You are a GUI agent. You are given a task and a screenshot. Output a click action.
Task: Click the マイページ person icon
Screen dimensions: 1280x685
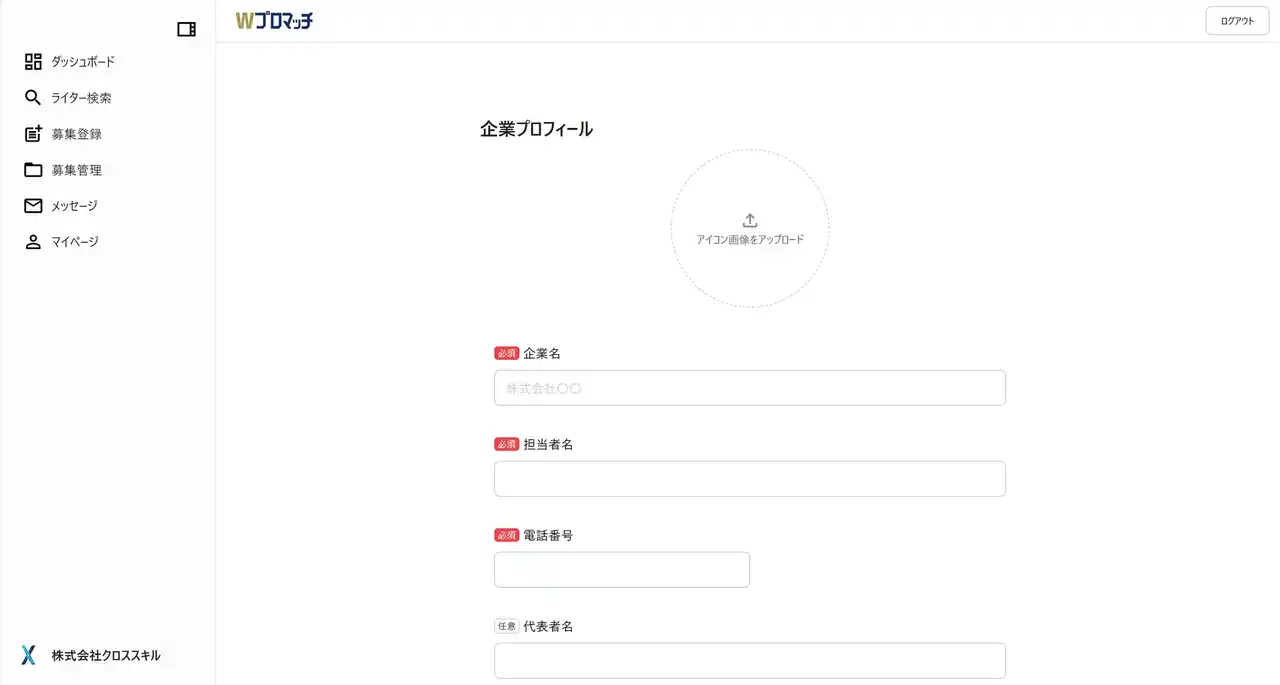click(x=33, y=242)
